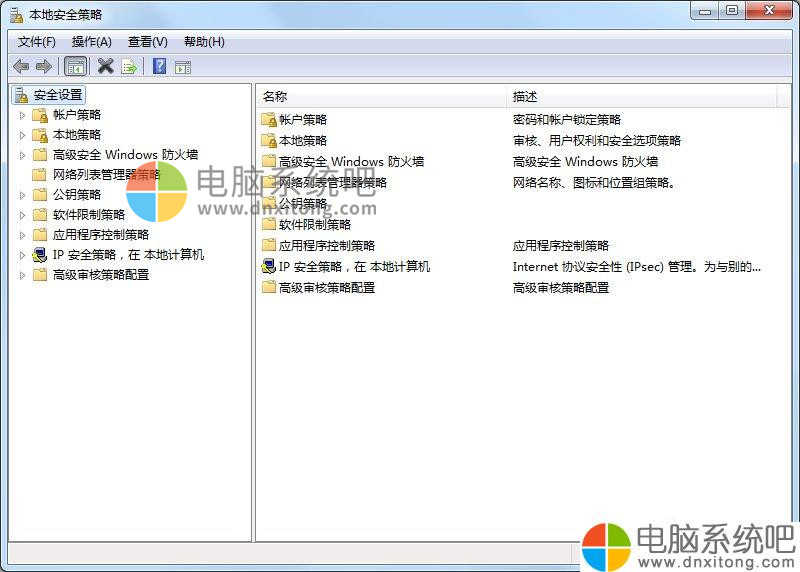Select 高级审核策略配置 label in left tree

click(x=101, y=275)
